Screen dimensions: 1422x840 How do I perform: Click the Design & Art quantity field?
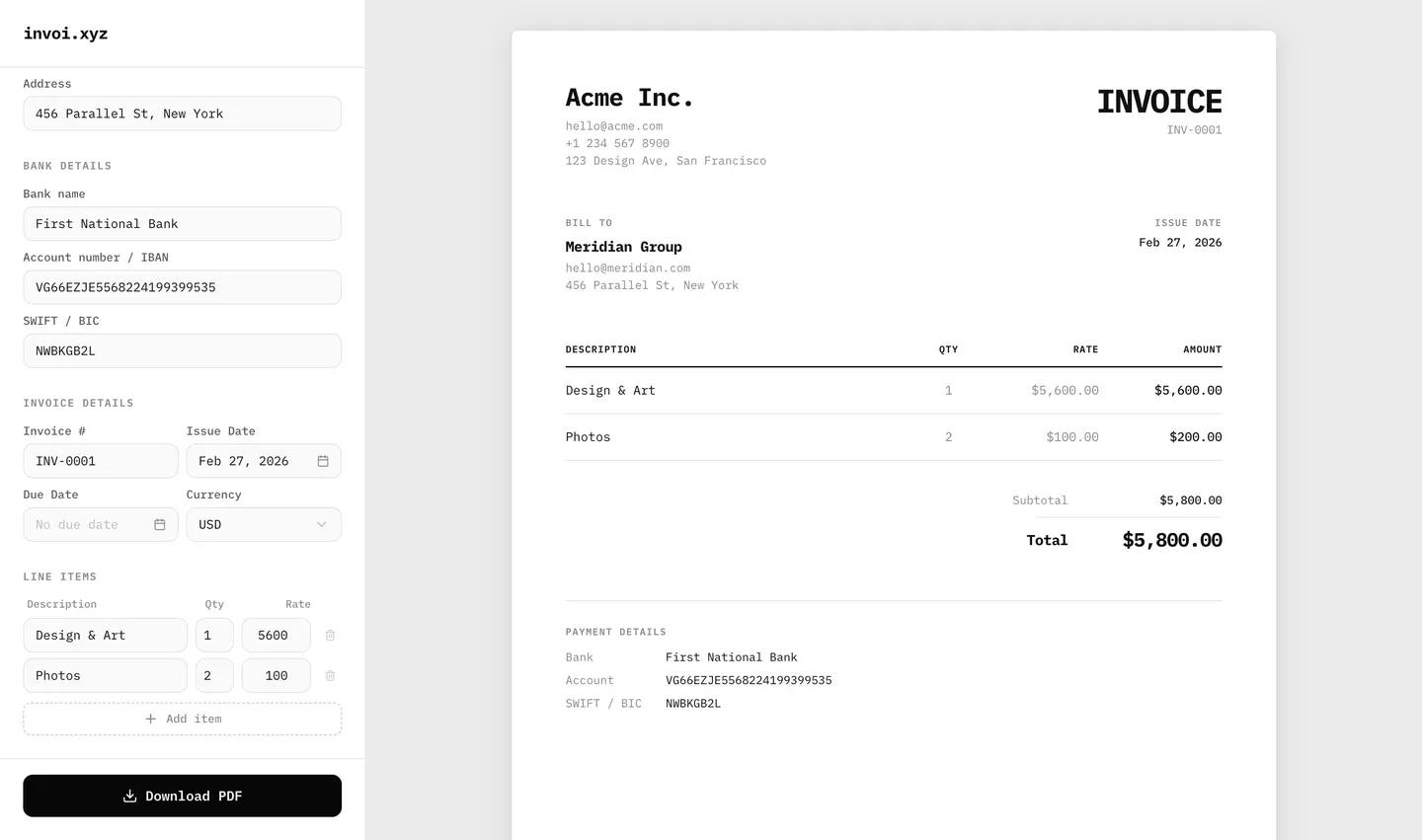click(213, 636)
